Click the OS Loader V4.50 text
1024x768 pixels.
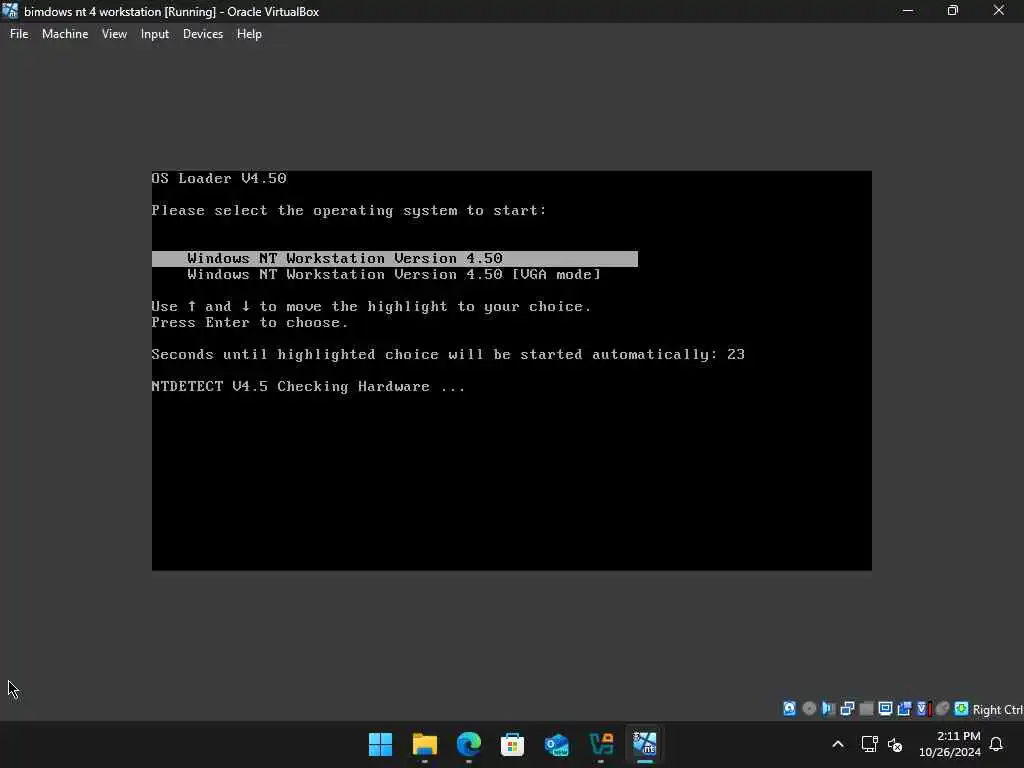pos(219,178)
